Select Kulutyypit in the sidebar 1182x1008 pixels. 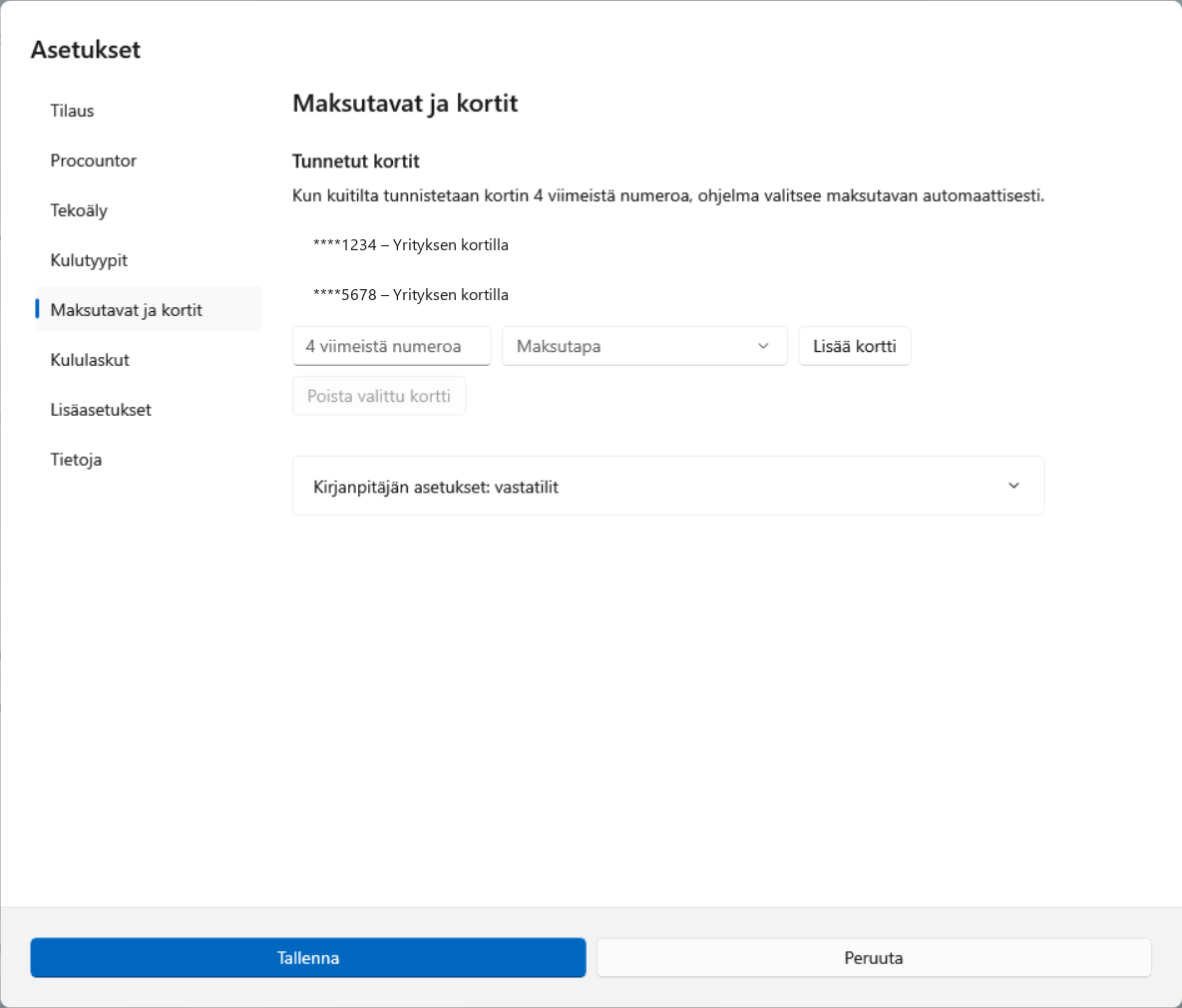(149, 260)
